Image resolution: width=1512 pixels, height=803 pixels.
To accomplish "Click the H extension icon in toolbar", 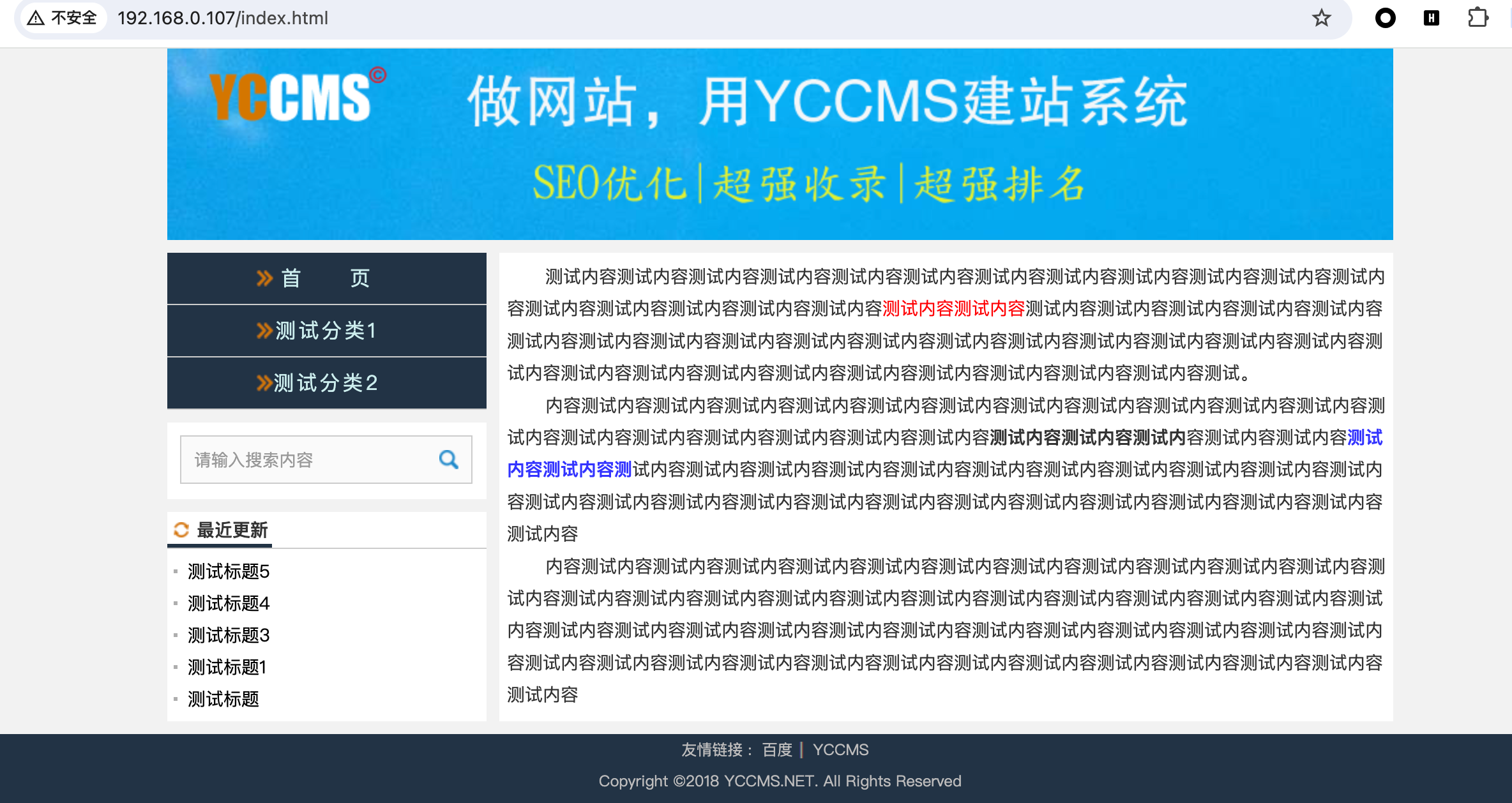I will pyautogui.click(x=1432, y=18).
